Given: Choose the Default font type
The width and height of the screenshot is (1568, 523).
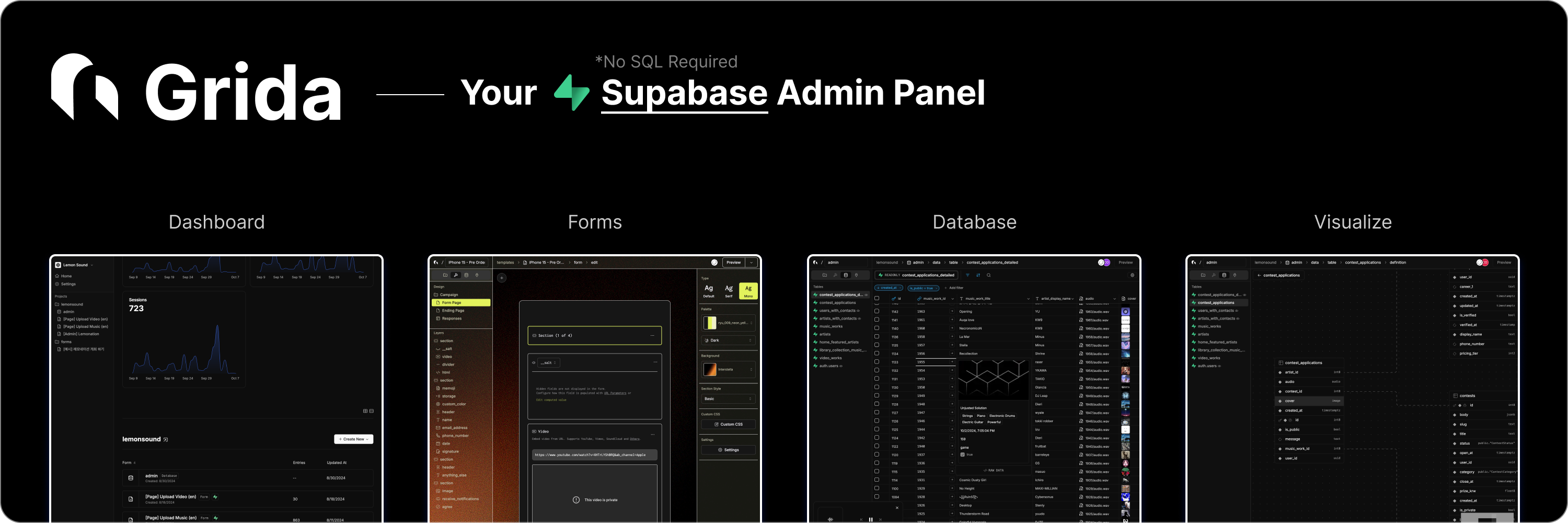Looking at the screenshot, I should pos(709,290).
